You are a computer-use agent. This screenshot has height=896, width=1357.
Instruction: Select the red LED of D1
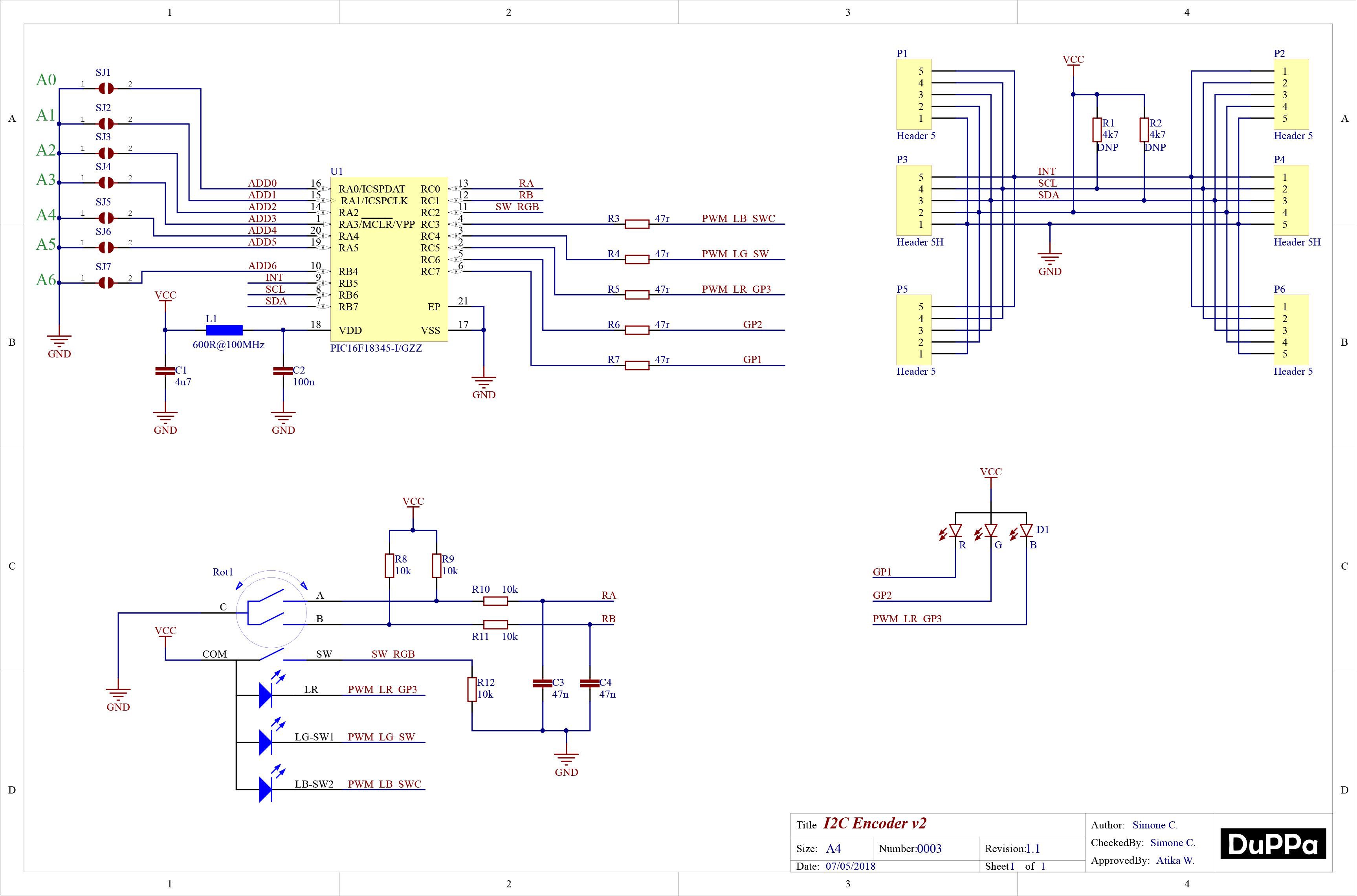click(955, 531)
